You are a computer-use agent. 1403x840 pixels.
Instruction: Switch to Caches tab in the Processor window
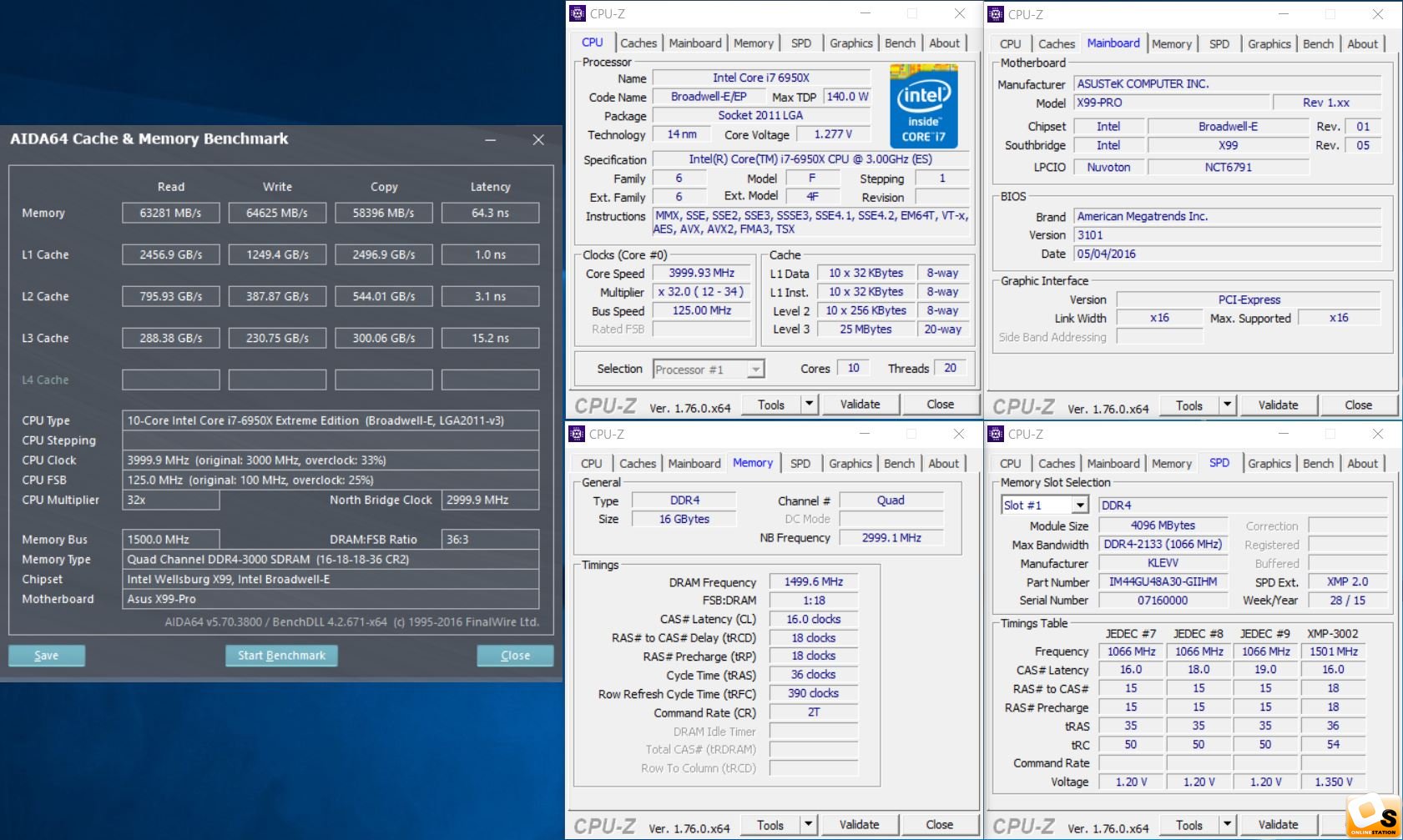tap(638, 43)
